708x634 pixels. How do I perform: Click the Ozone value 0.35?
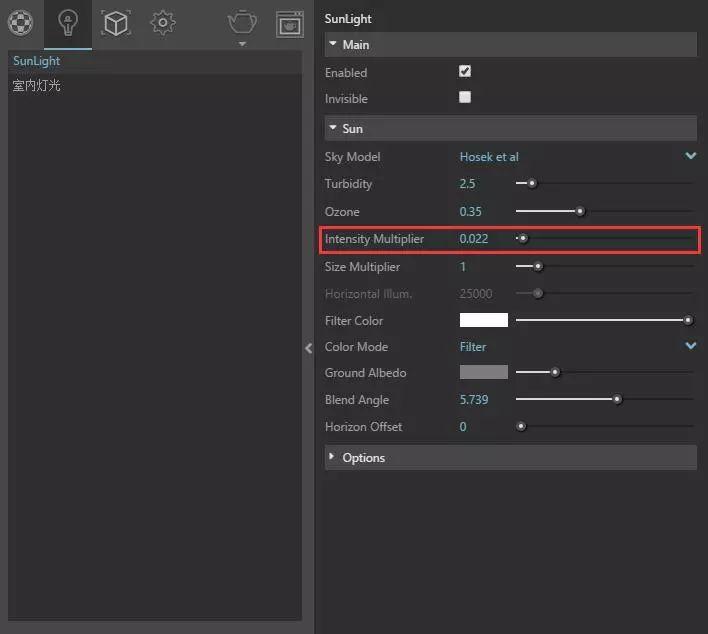pos(470,211)
